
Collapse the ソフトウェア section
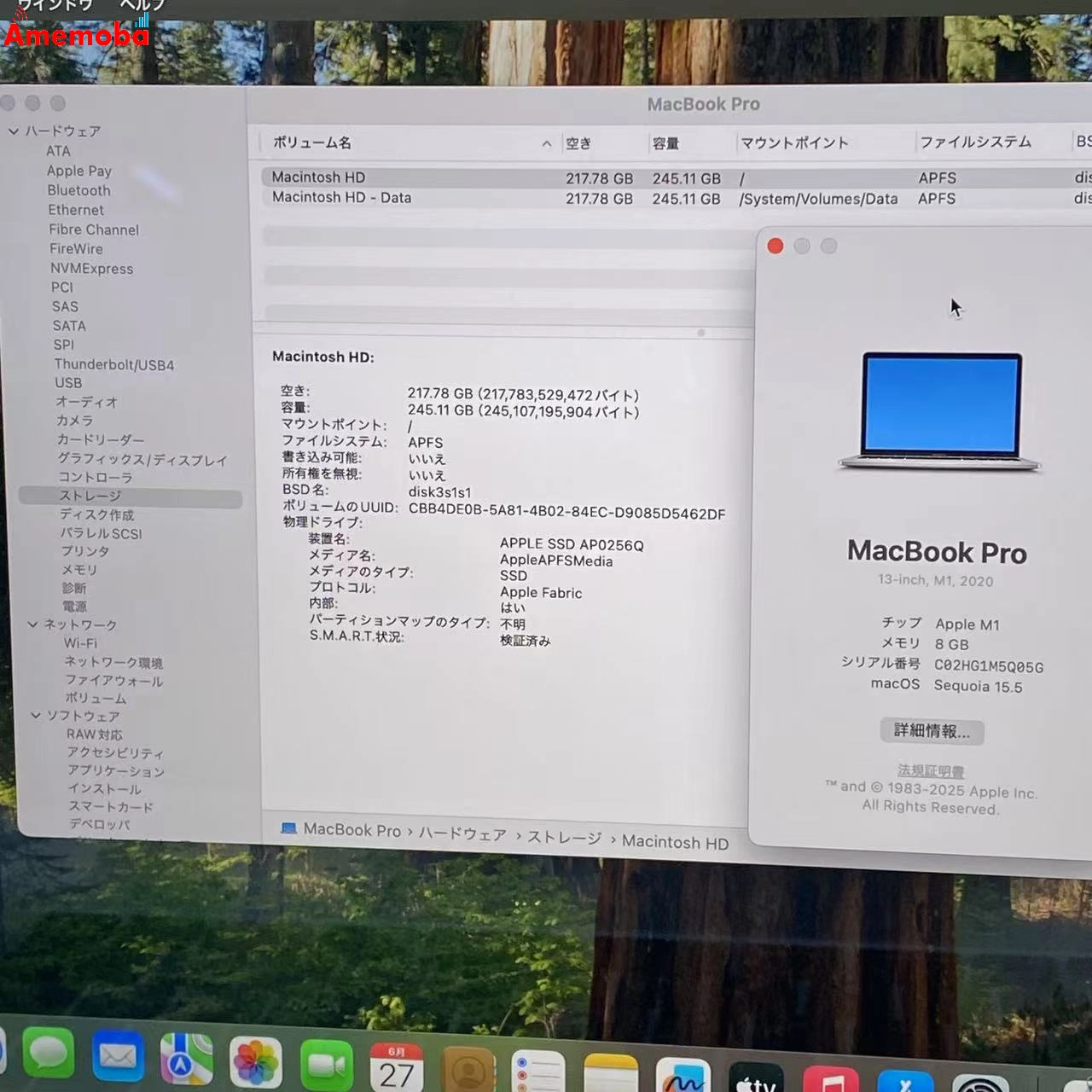click(35, 716)
